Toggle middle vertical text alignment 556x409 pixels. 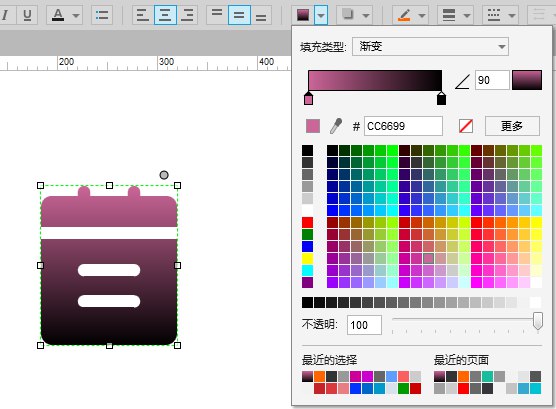[x=239, y=15]
